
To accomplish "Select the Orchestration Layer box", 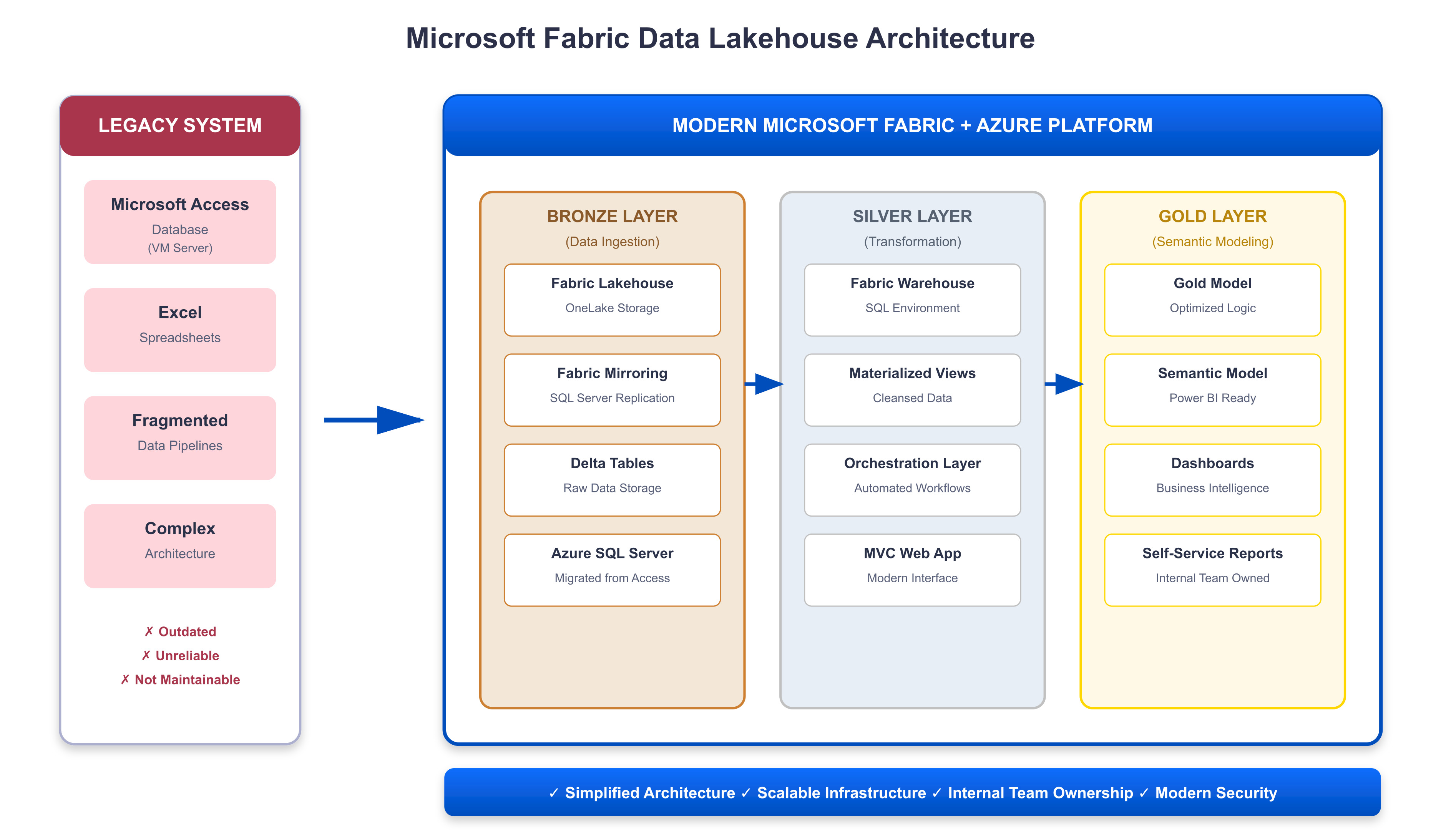I will click(912, 480).
